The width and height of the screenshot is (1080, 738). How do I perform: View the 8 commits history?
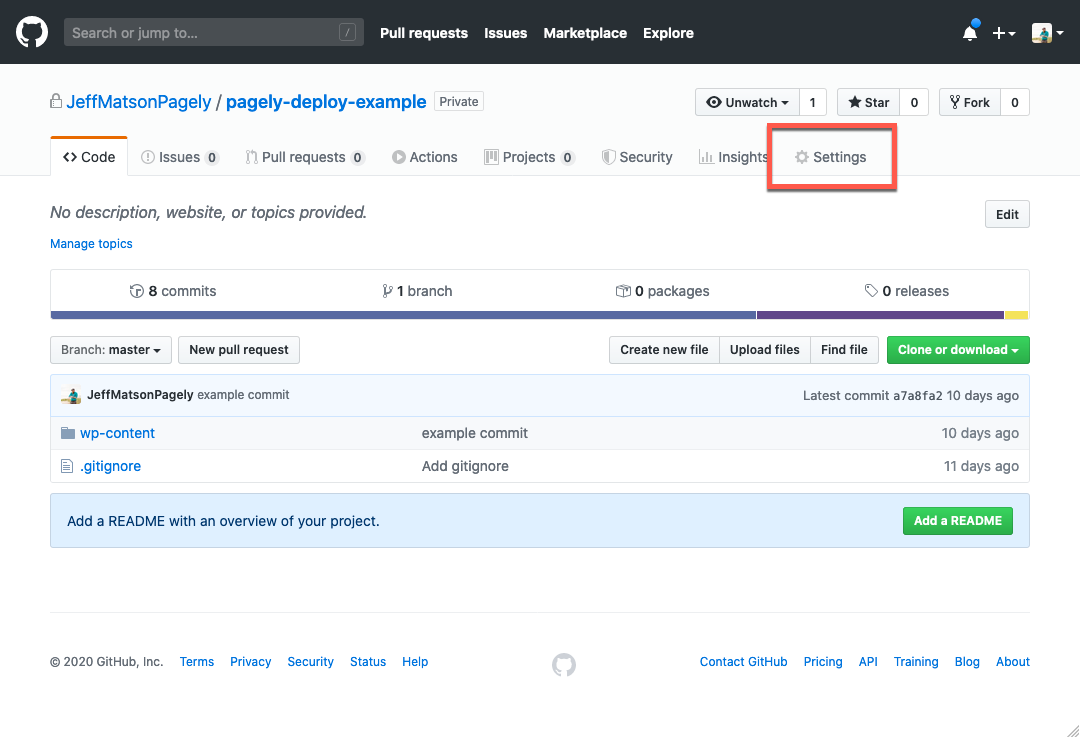[173, 291]
